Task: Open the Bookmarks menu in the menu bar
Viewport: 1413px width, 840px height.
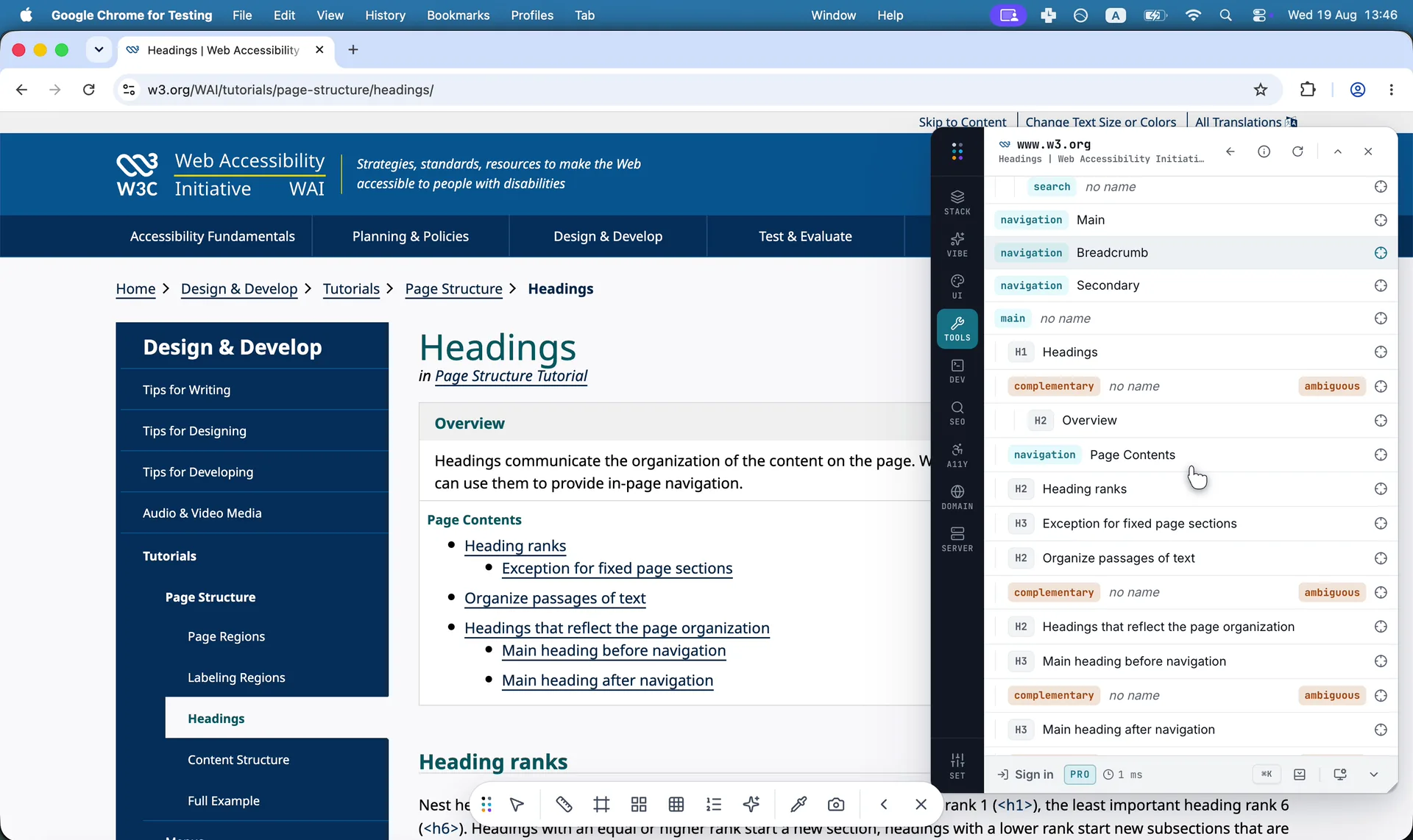Action: pyautogui.click(x=458, y=15)
